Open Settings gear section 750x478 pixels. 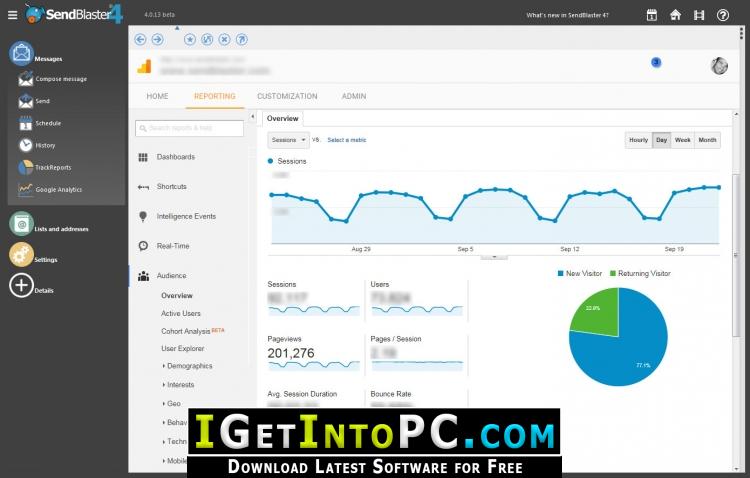coord(21,255)
